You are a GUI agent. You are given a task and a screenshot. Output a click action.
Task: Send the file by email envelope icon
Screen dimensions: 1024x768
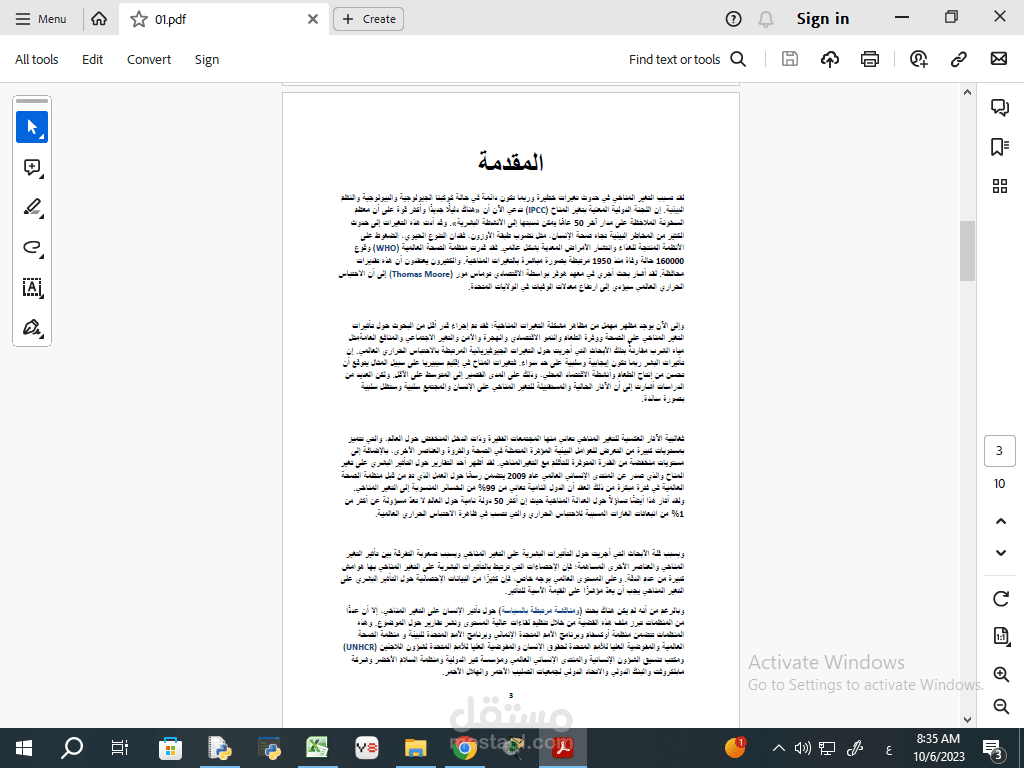(x=999, y=59)
